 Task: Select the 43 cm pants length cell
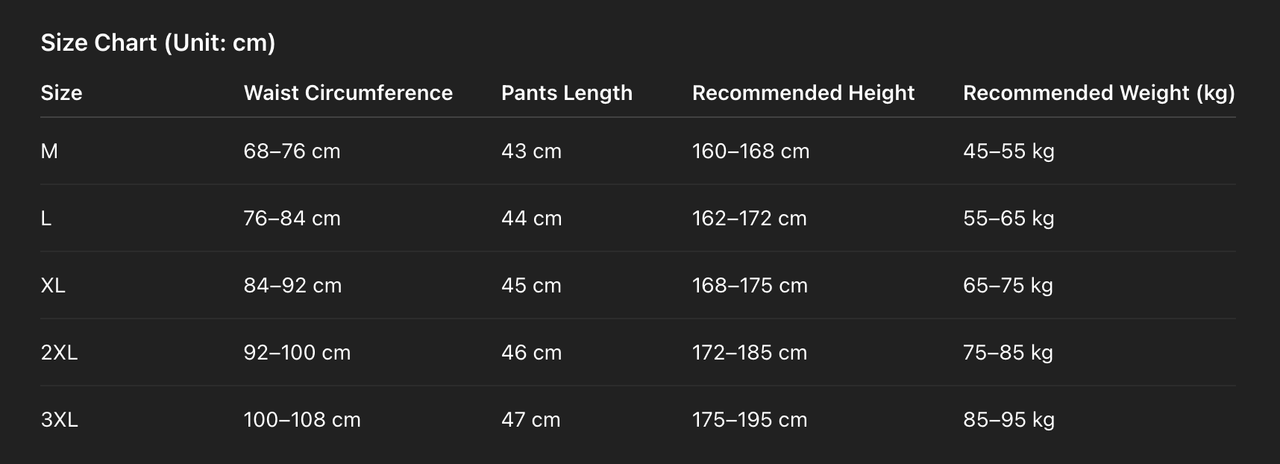[x=531, y=151]
